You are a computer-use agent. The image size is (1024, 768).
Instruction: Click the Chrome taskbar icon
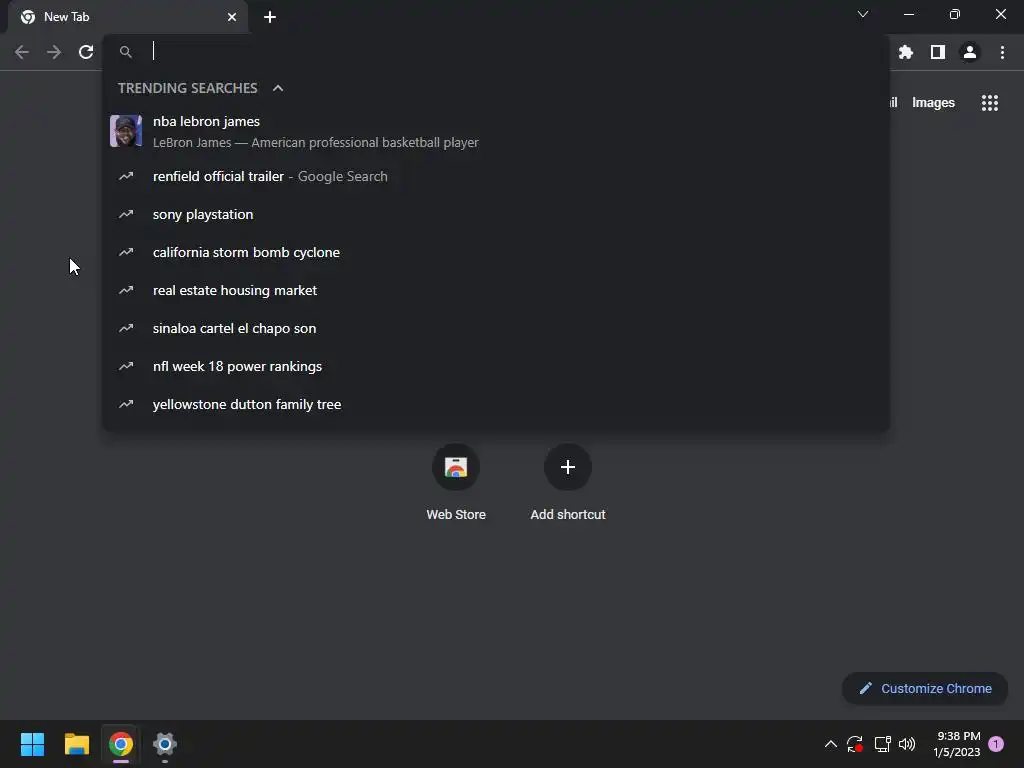click(x=121, y=744)
